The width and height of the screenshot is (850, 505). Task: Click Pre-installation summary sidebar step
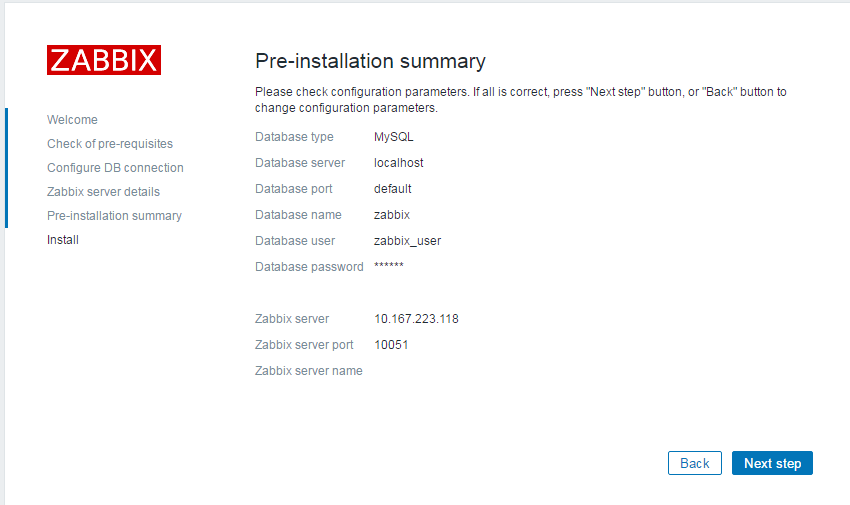(114, 216)
